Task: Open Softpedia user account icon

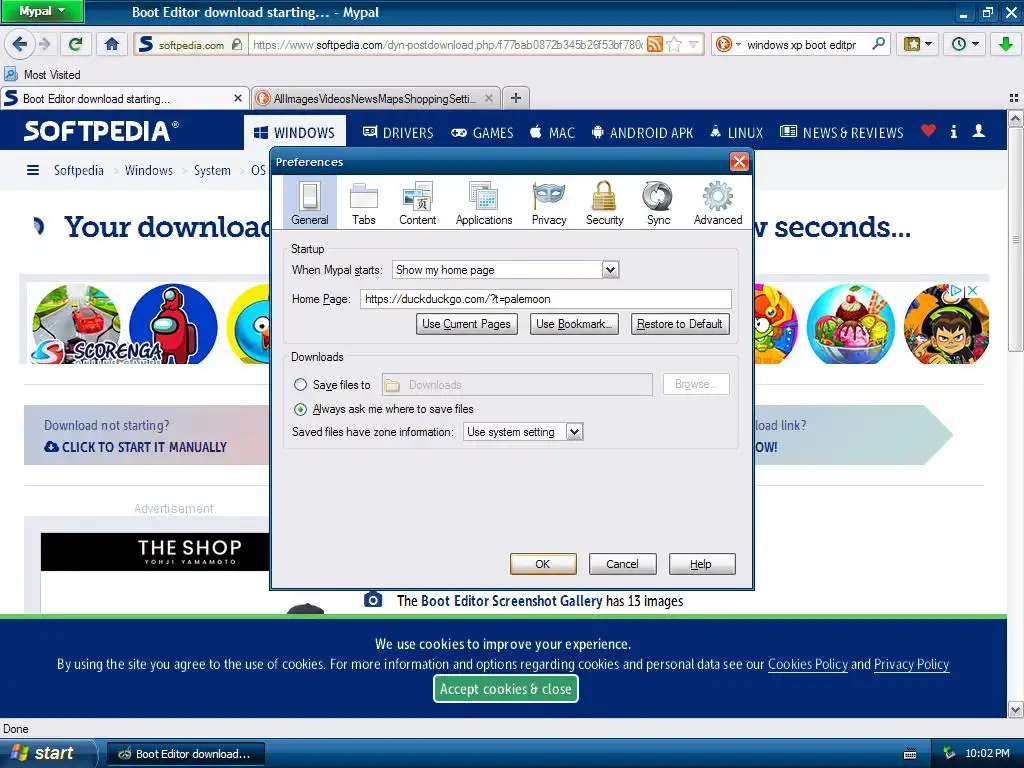Action: pos(978,131)
